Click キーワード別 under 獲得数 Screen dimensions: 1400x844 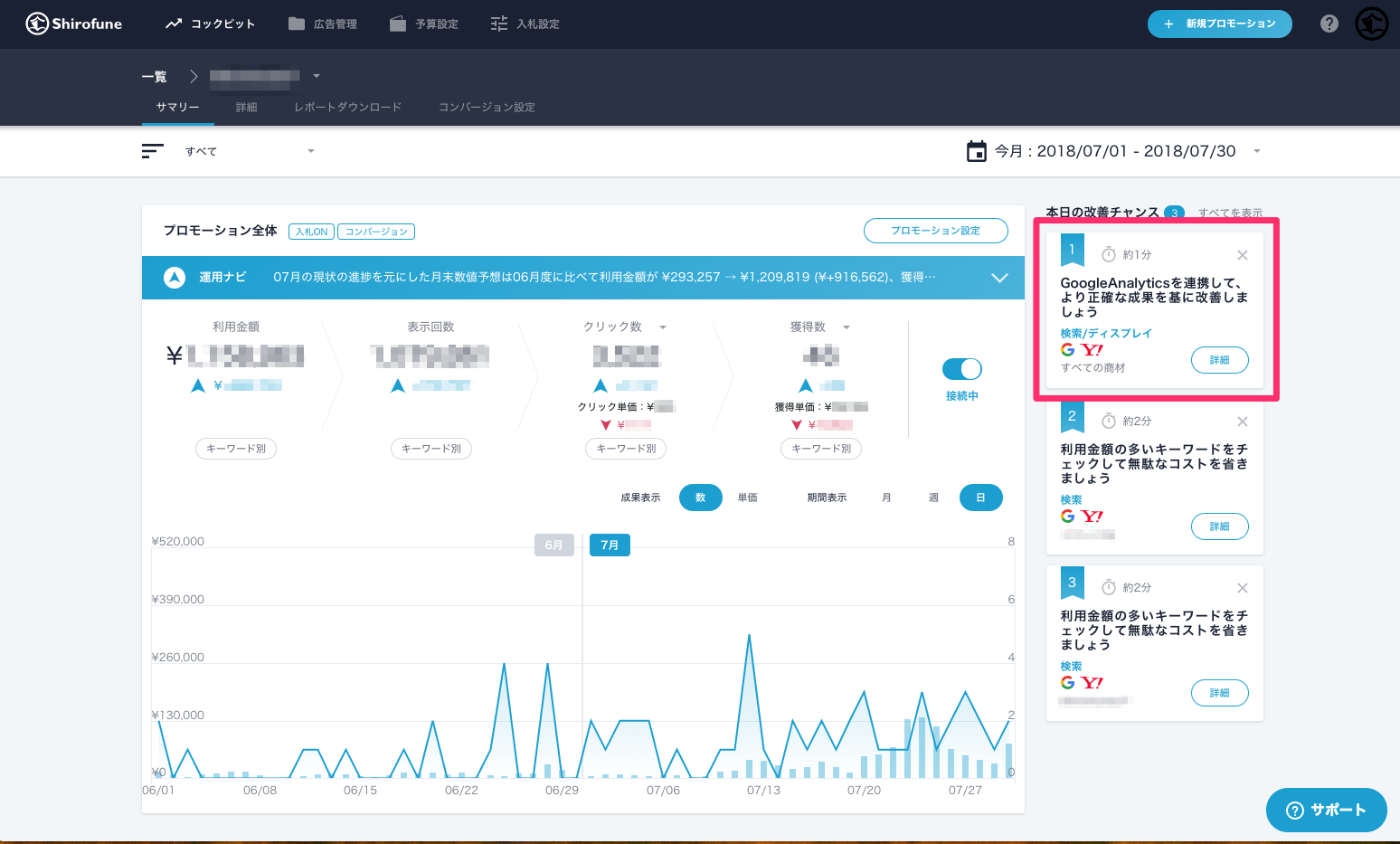pyautogui.click(x=821, y=449)
